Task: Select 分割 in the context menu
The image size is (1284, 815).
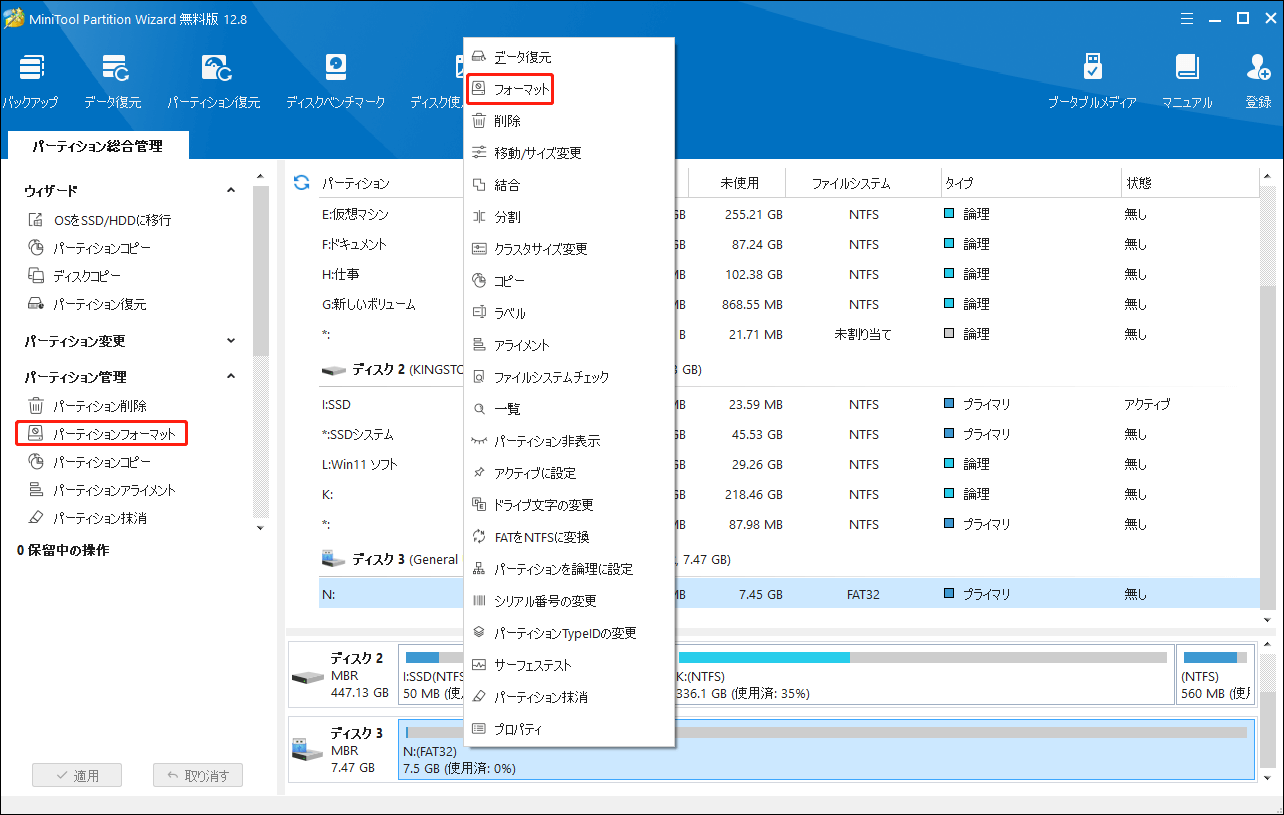Action: tap(568, 217)
